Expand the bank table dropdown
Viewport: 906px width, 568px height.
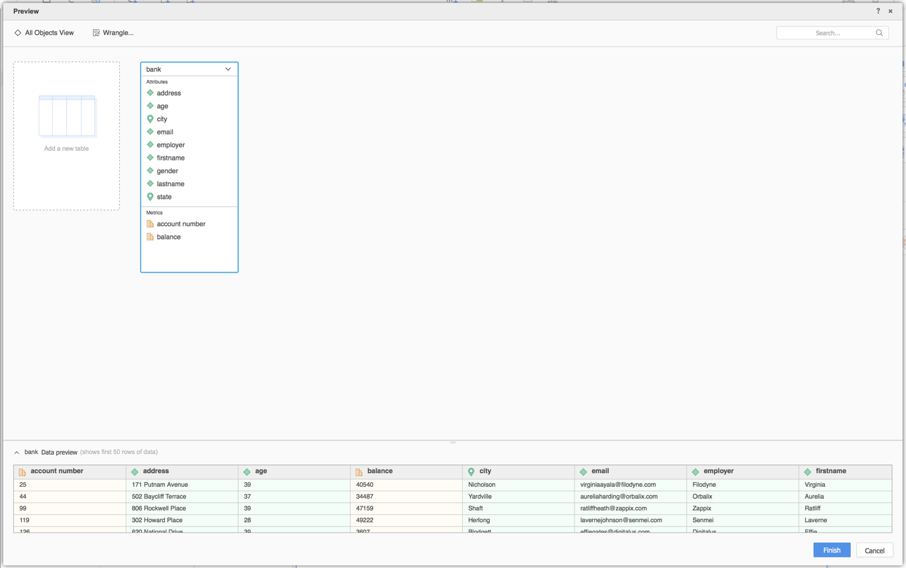(x=228, y=69)
